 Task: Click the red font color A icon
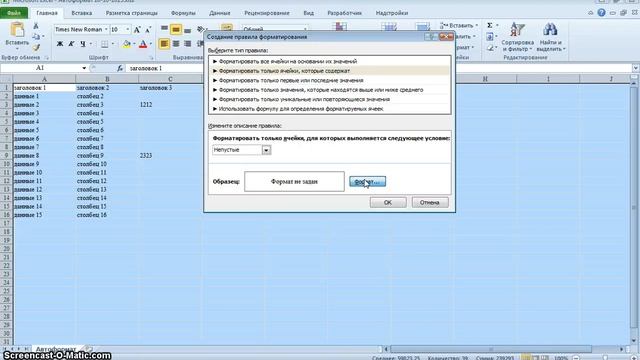(x=143, y=44)
